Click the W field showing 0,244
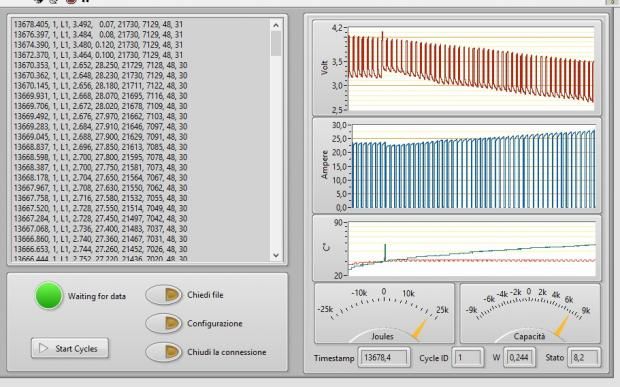Viewport: 620px width, 387px height. pos(520,357)
